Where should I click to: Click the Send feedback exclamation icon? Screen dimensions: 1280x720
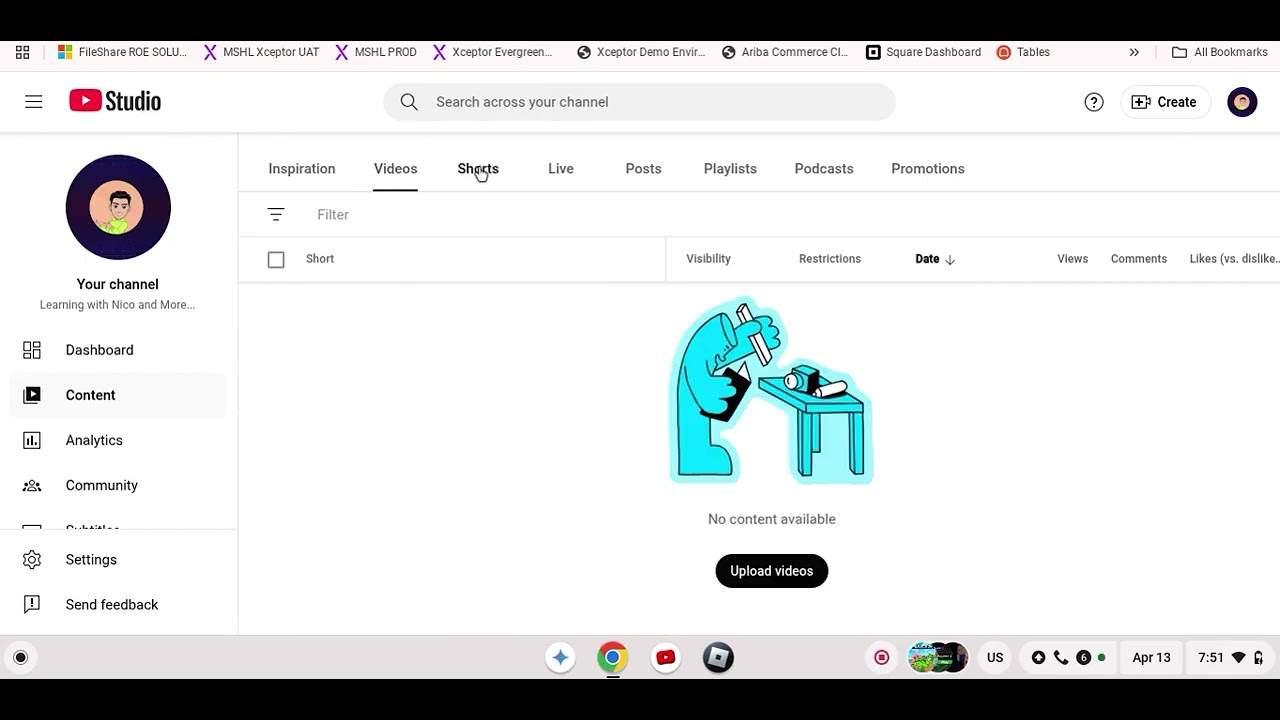[x=32, y=605]
